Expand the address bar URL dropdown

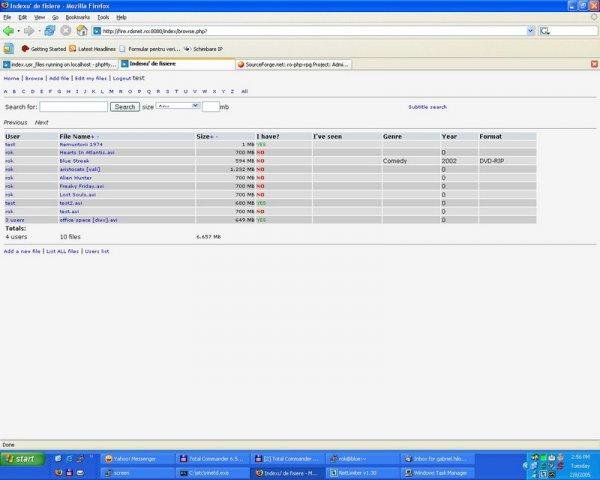[531, 31]
